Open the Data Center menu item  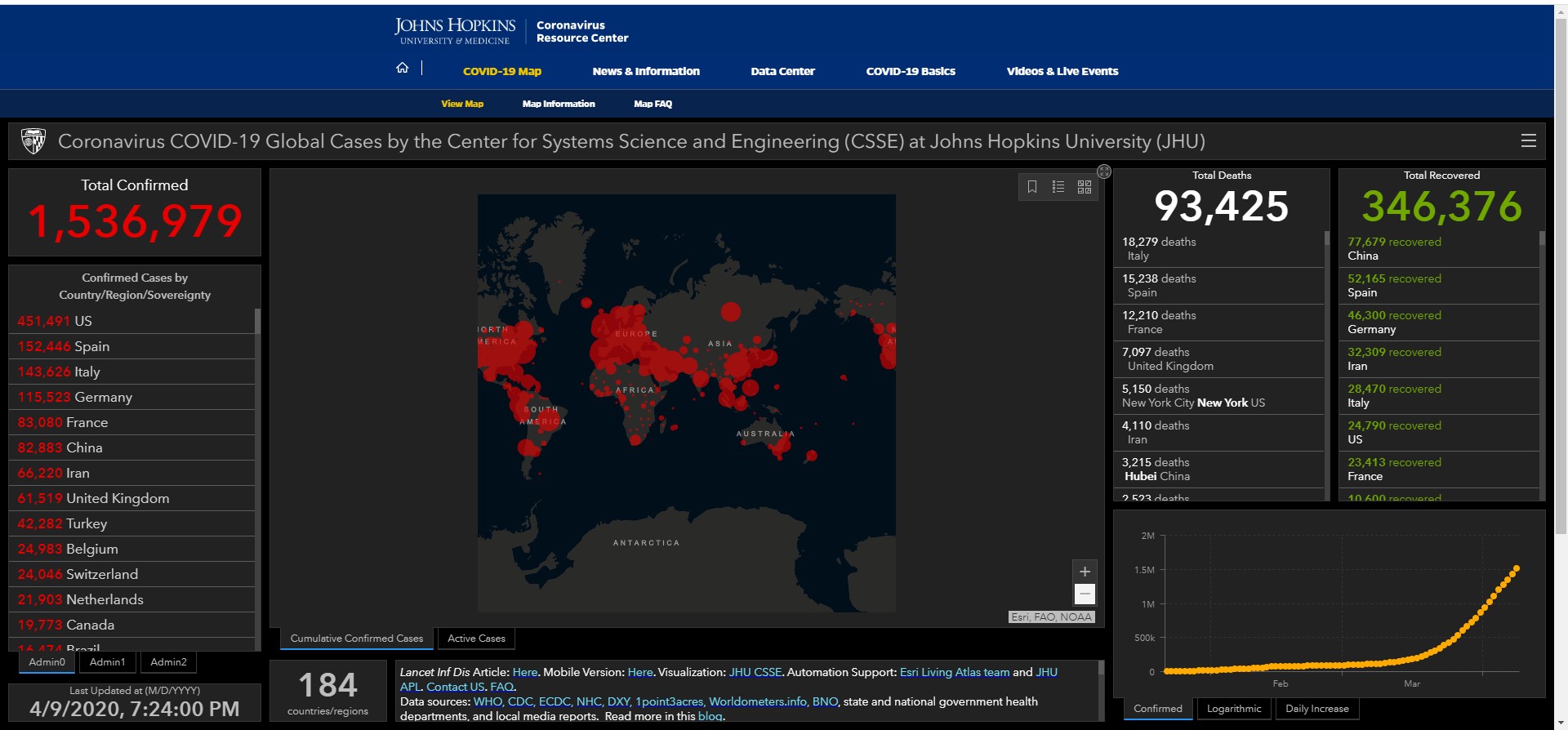click(782, 71)
